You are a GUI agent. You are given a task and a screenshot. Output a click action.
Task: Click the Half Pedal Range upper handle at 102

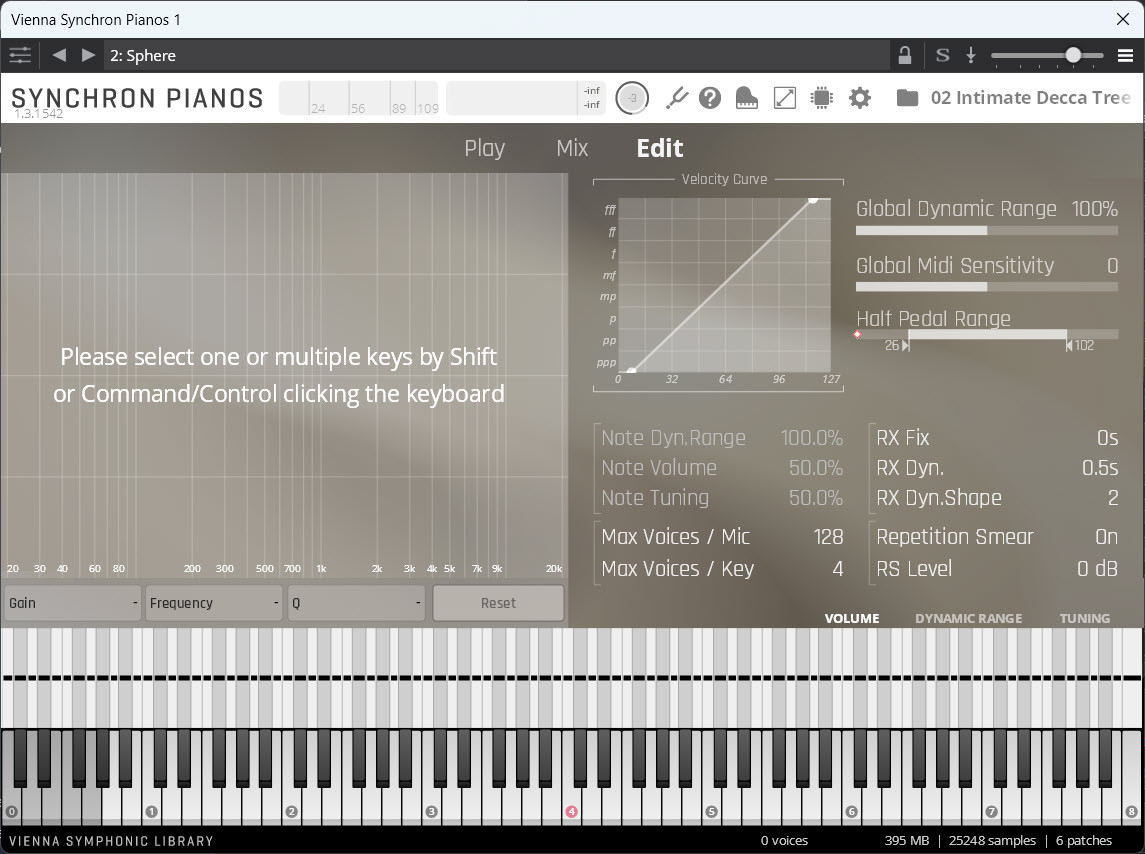[1069, 345]
